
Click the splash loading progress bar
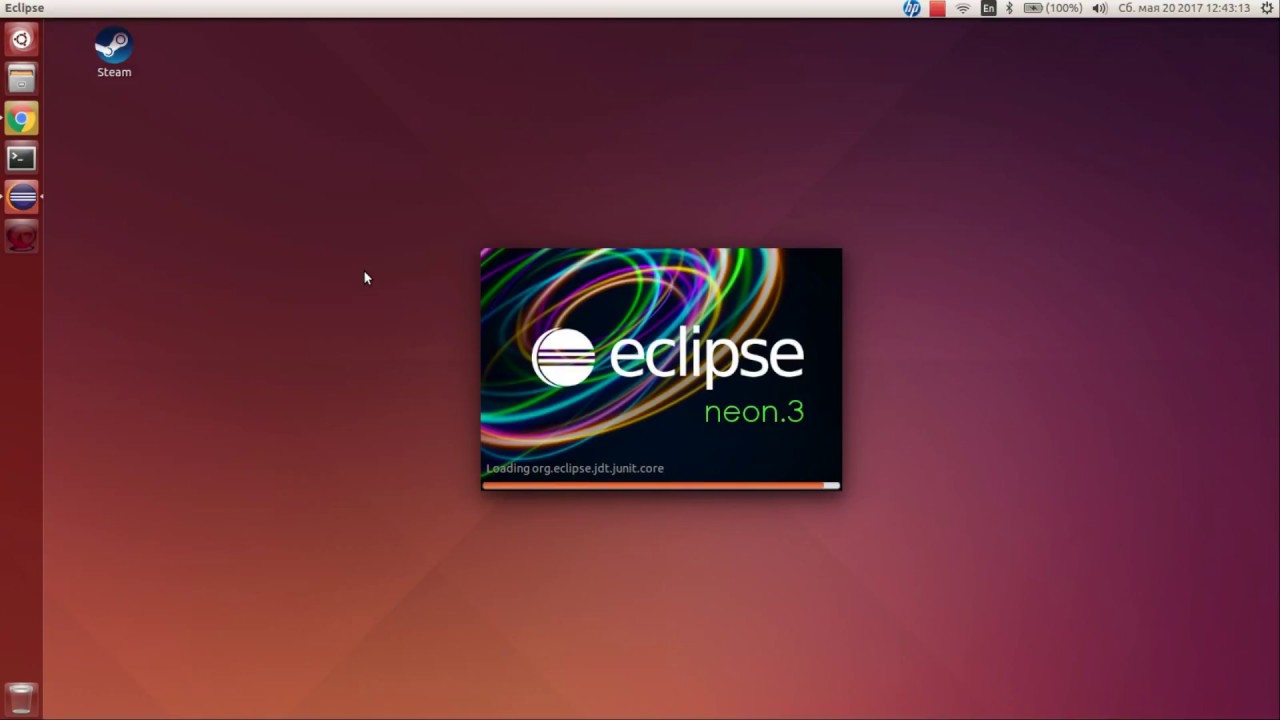[661, 485]
